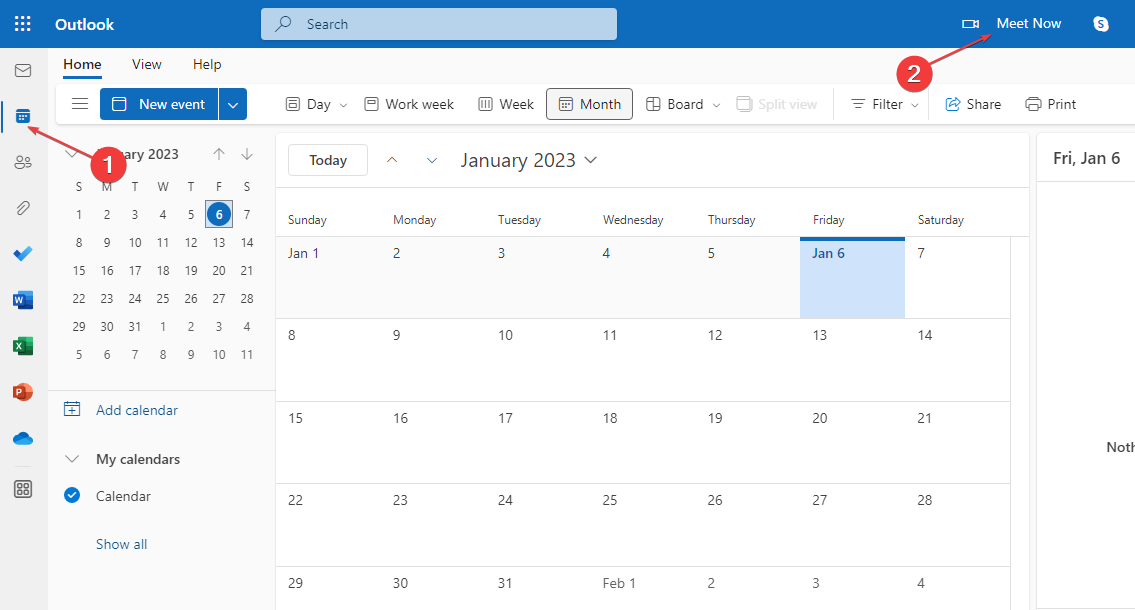This screenshot has width=1135, height=610.
Task: Pick date 18 in mini calendar
Action: [163, 271]
